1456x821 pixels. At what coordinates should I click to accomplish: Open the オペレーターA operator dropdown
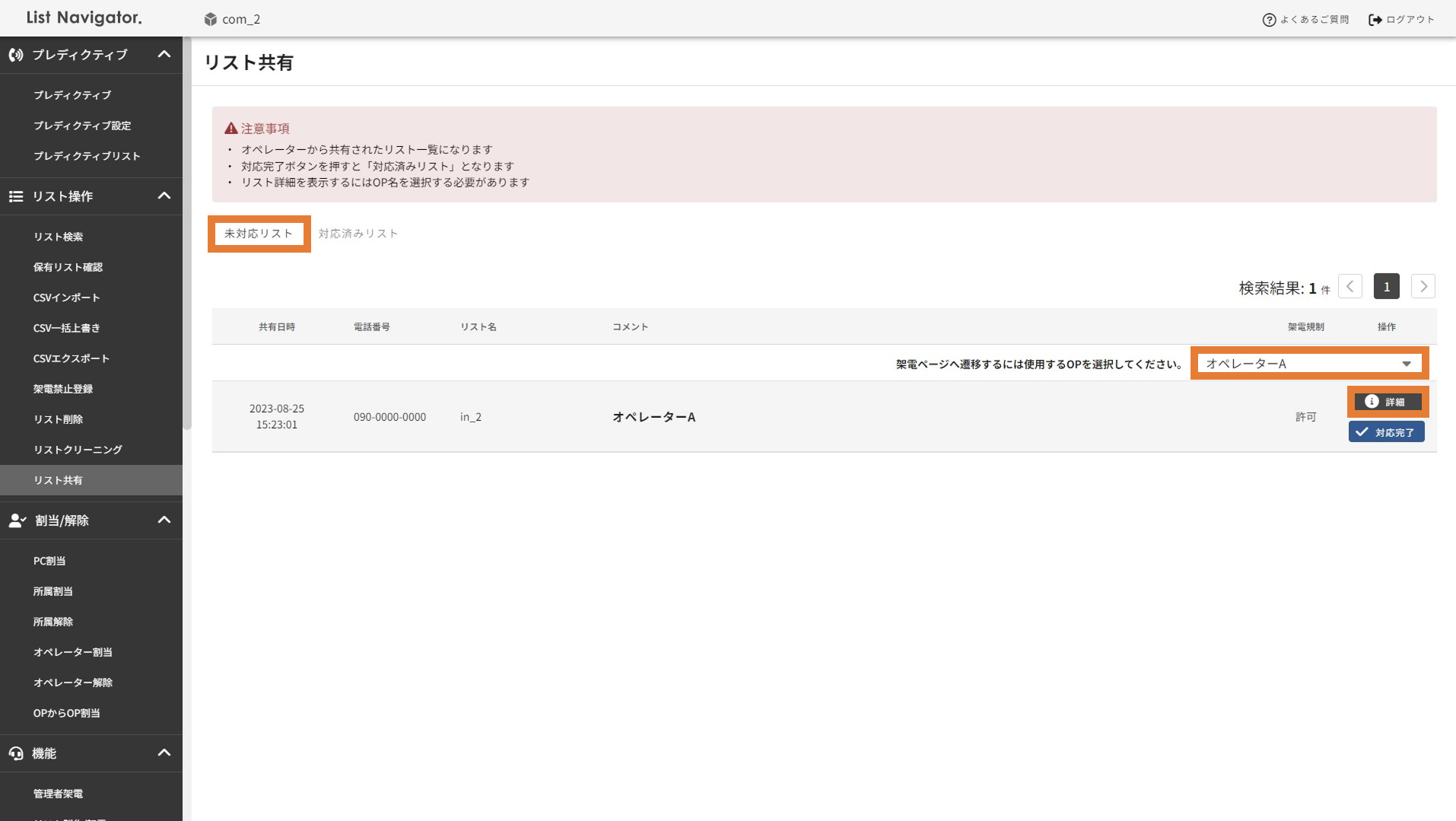click(1308, 364)
